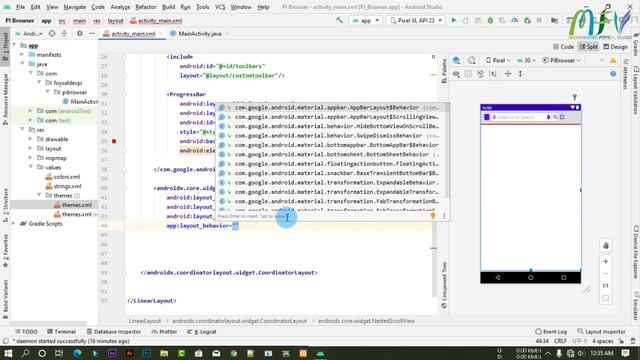
Task: Switch editor to Code view
Action: pos(563,47)
